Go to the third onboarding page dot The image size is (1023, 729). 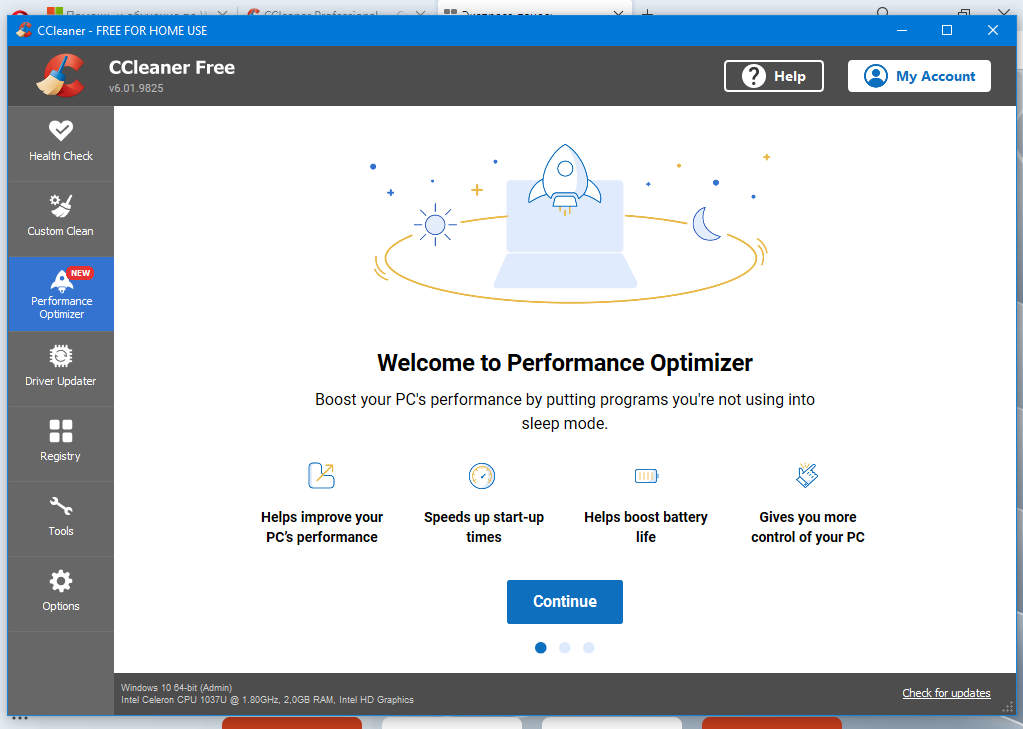[588, 647]
